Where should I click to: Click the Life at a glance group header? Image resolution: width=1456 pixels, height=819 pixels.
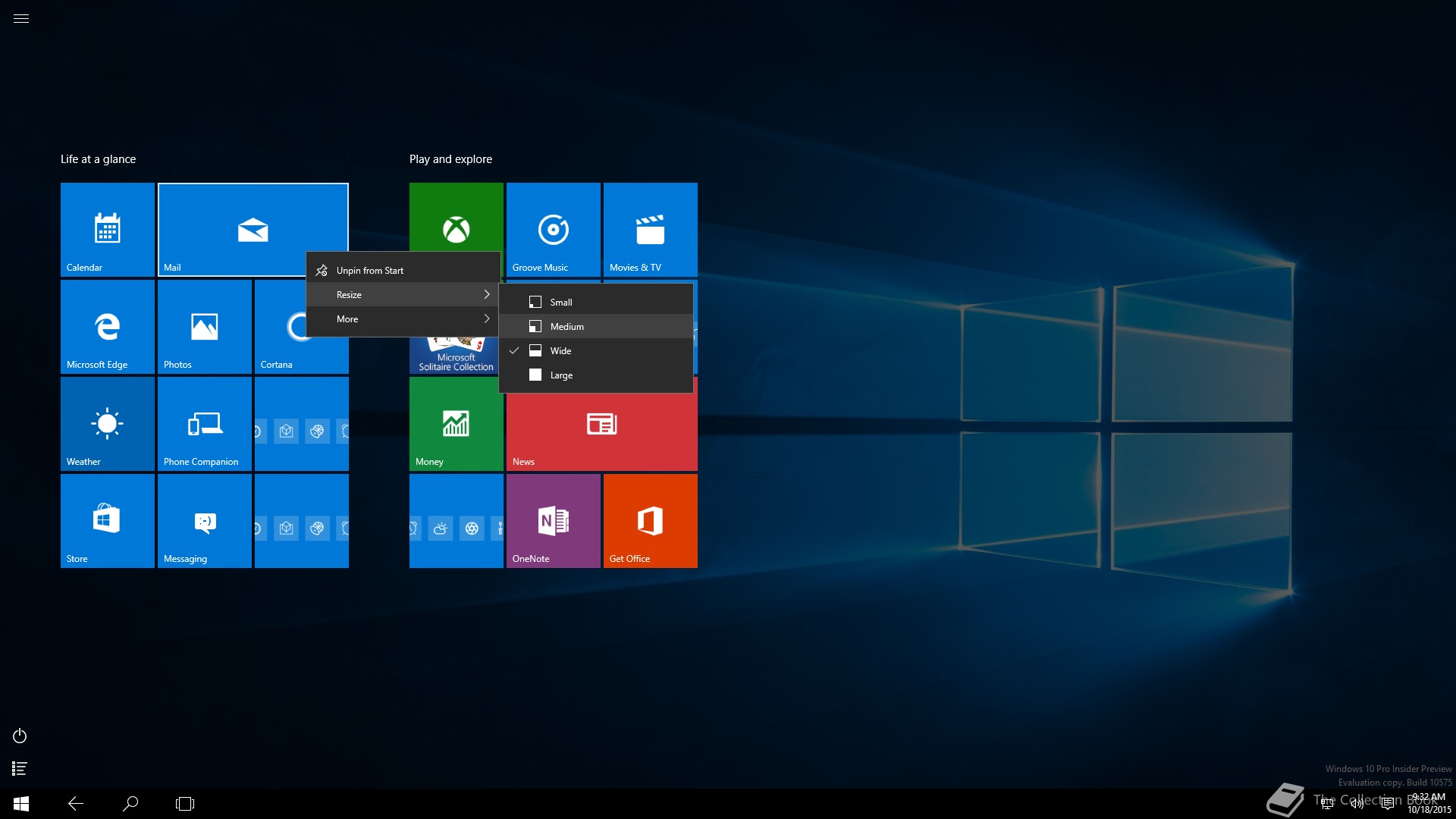[x=99, y=159]
